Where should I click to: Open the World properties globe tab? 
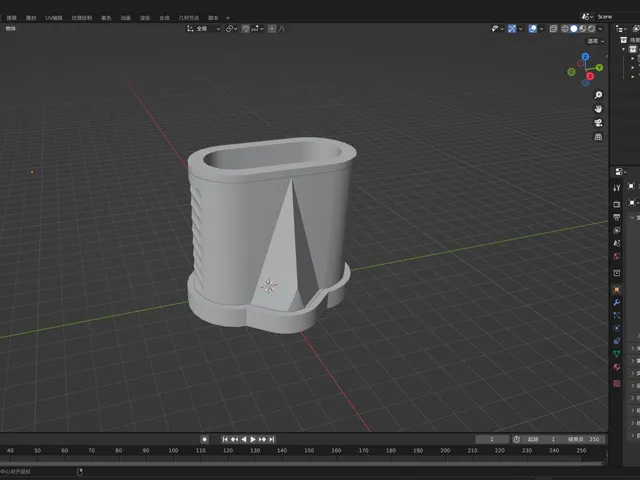pyautogui.click(x=616, y=256)
